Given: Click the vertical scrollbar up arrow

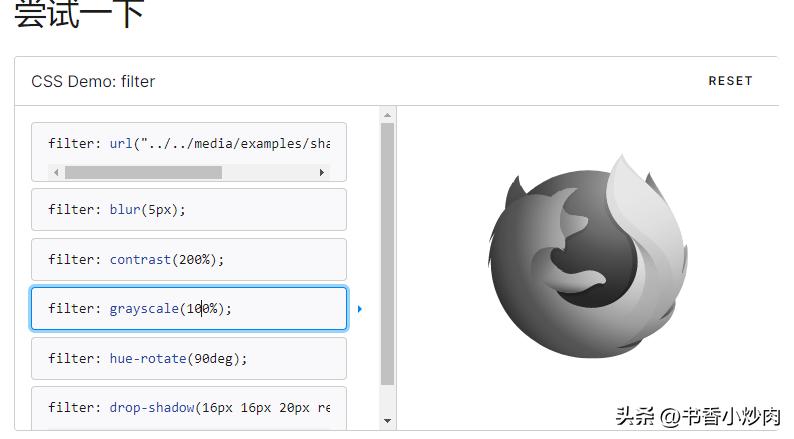Looking at the screenshot, I should point(388,115).
